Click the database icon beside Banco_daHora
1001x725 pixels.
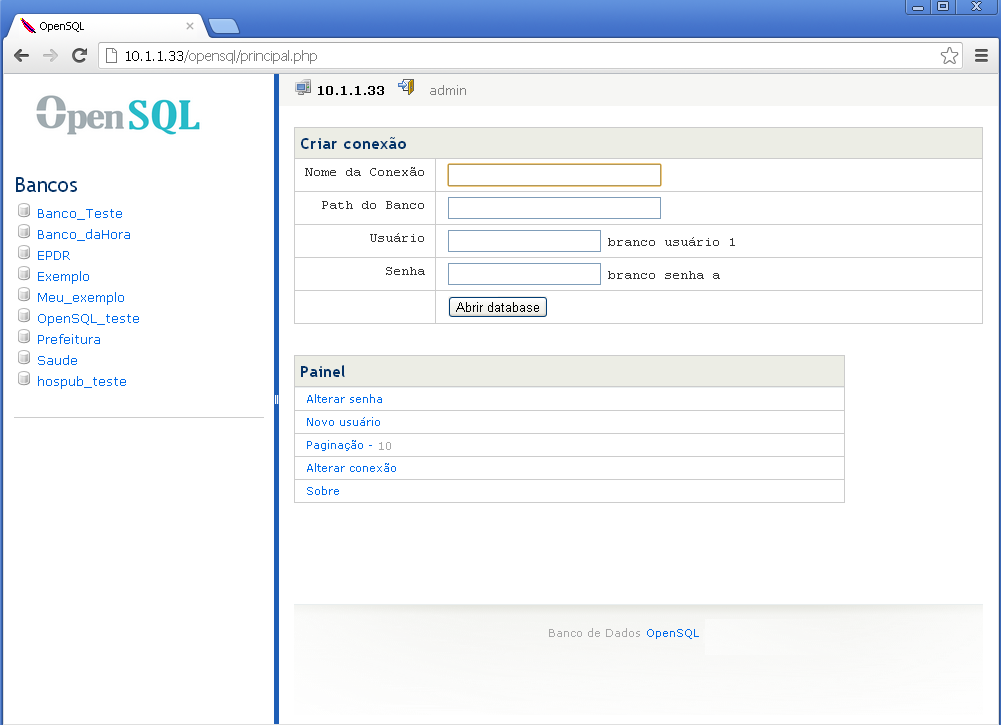pyautogui.click(x=24, y=232)
